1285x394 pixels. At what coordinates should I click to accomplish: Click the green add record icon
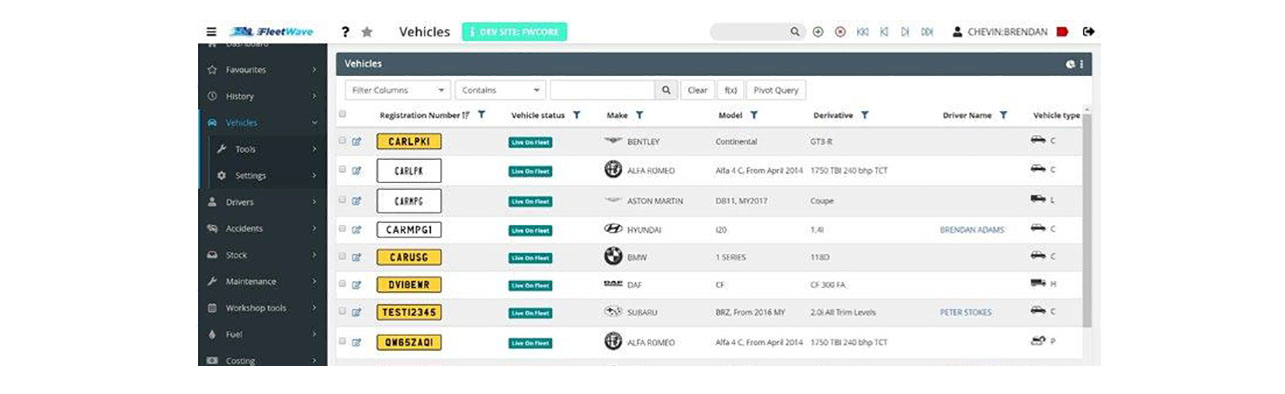(818, 32)
